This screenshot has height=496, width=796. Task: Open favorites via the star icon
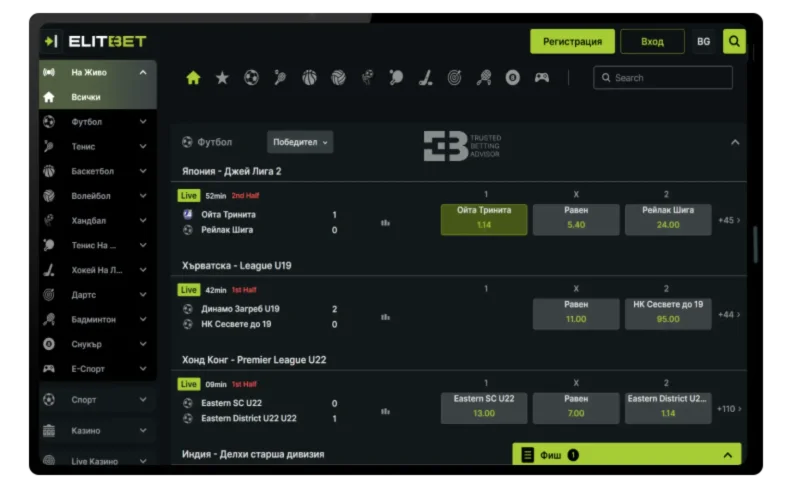(222, 78)
